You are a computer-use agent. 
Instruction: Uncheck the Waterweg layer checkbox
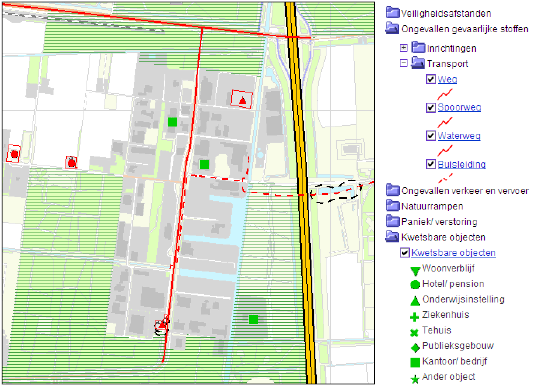(431, 136)
